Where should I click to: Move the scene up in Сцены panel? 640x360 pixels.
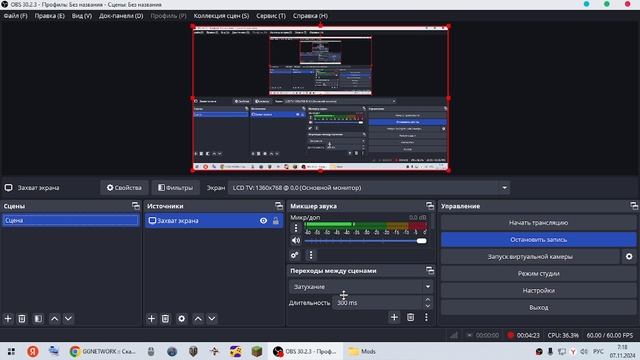54,318
